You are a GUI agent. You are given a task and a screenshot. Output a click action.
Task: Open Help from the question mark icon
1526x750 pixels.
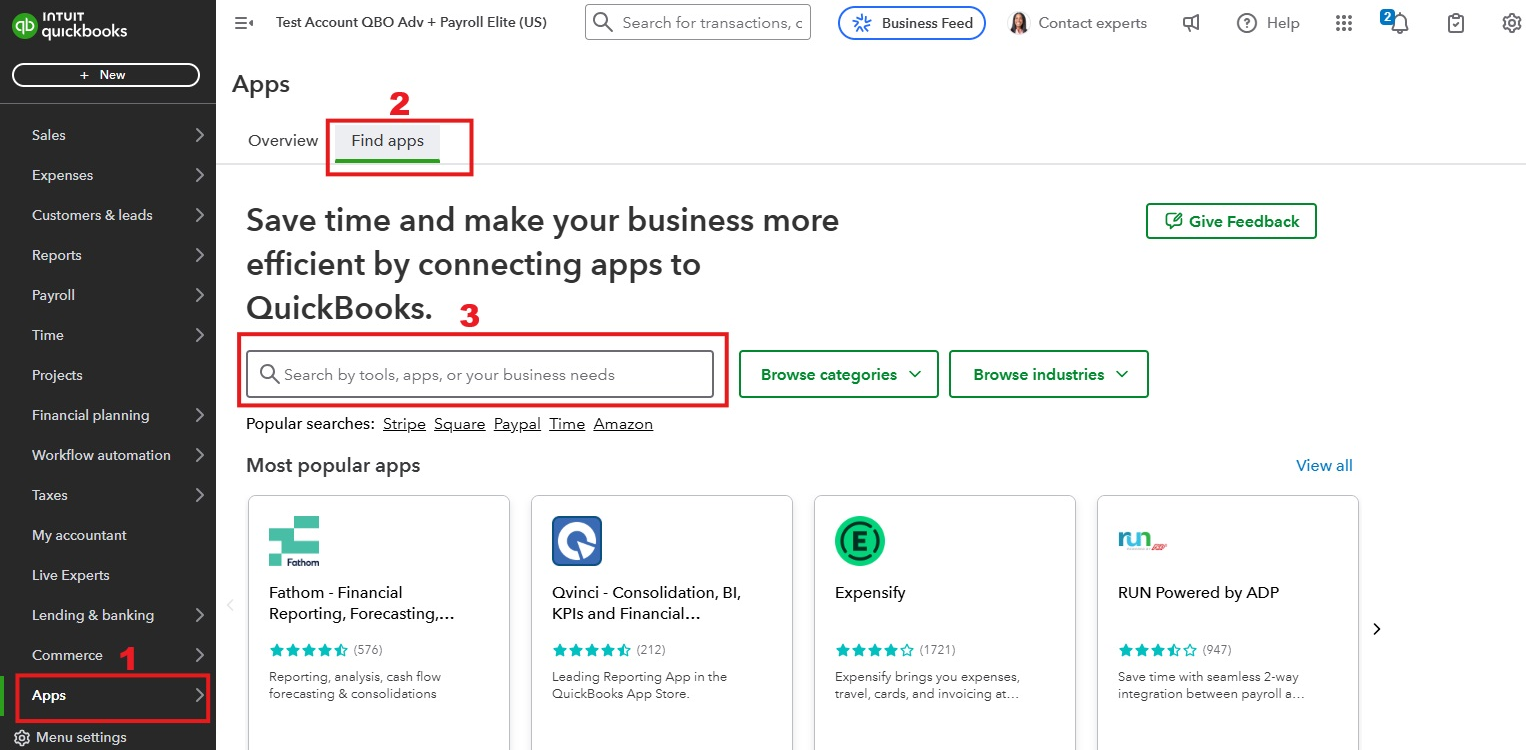click(x=1246, y=23)
